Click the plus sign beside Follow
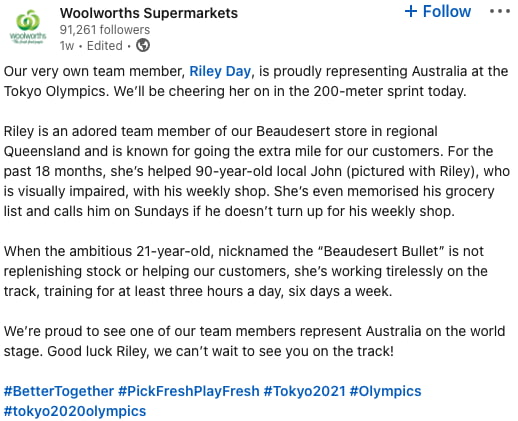Image resolution: width=518 pixels, height=421 pixels. (411, 11)
